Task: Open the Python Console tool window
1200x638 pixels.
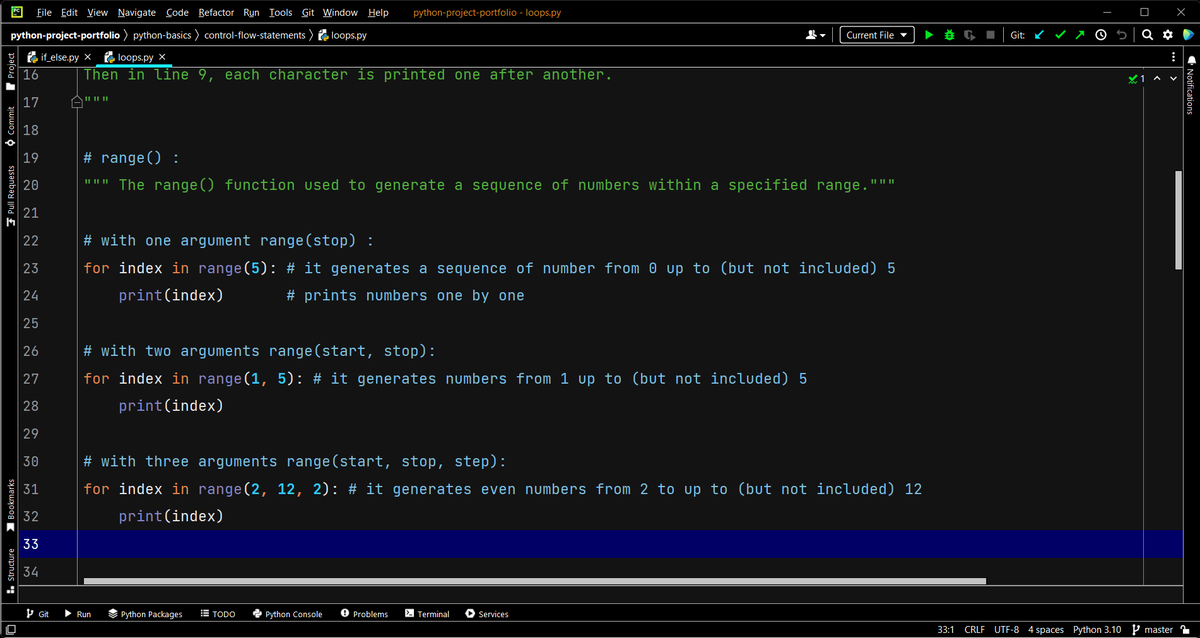Action: pos(287,614)
